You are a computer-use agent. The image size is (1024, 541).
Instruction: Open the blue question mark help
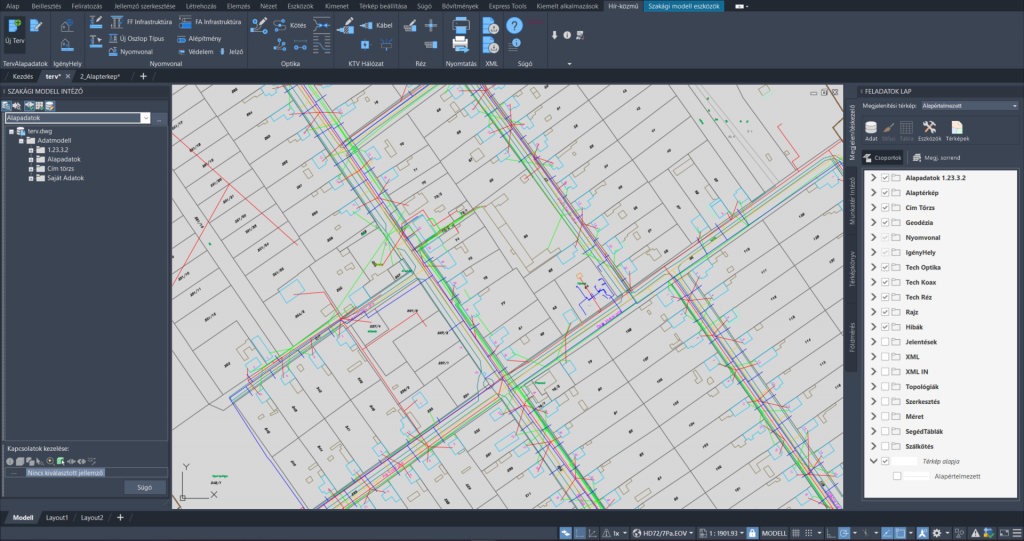click(515, 25)
